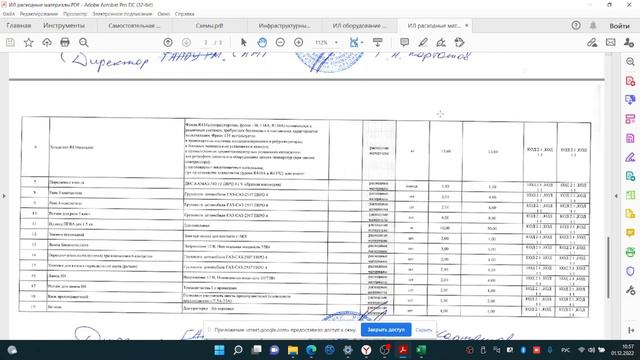Open the Справка menu
The image size is (640, 360).
click(x=184, y=14)
